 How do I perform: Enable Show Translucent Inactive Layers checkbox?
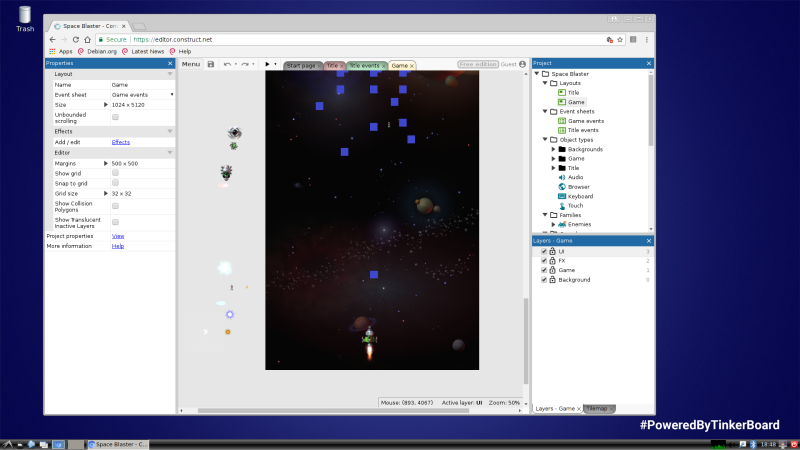click(115, 222)
